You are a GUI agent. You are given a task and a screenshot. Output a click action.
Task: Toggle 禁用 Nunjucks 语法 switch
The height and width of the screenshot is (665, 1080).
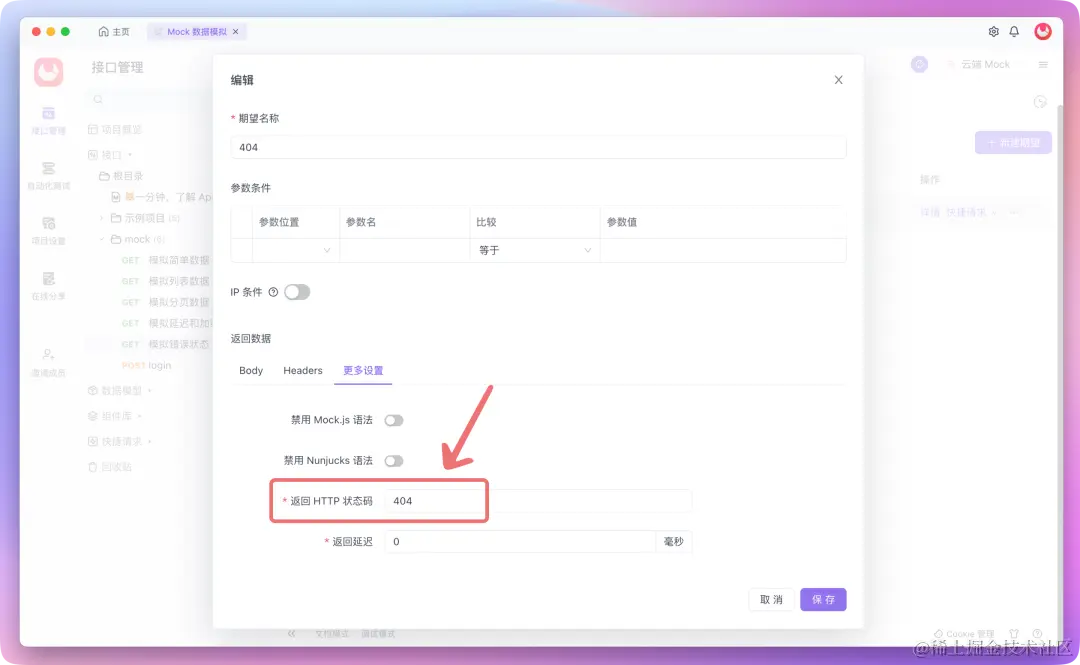[x=394, y=461]
